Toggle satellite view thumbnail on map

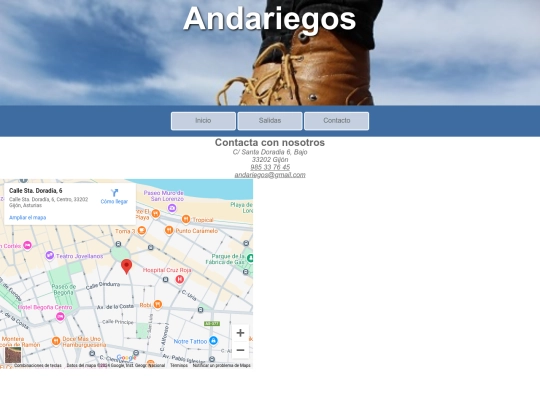(13, 355)
